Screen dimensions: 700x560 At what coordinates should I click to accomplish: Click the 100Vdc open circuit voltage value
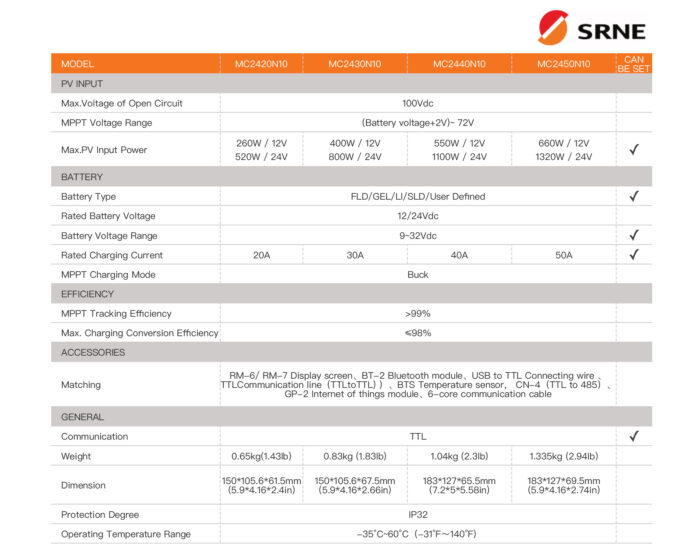click(x=418, y=103)
